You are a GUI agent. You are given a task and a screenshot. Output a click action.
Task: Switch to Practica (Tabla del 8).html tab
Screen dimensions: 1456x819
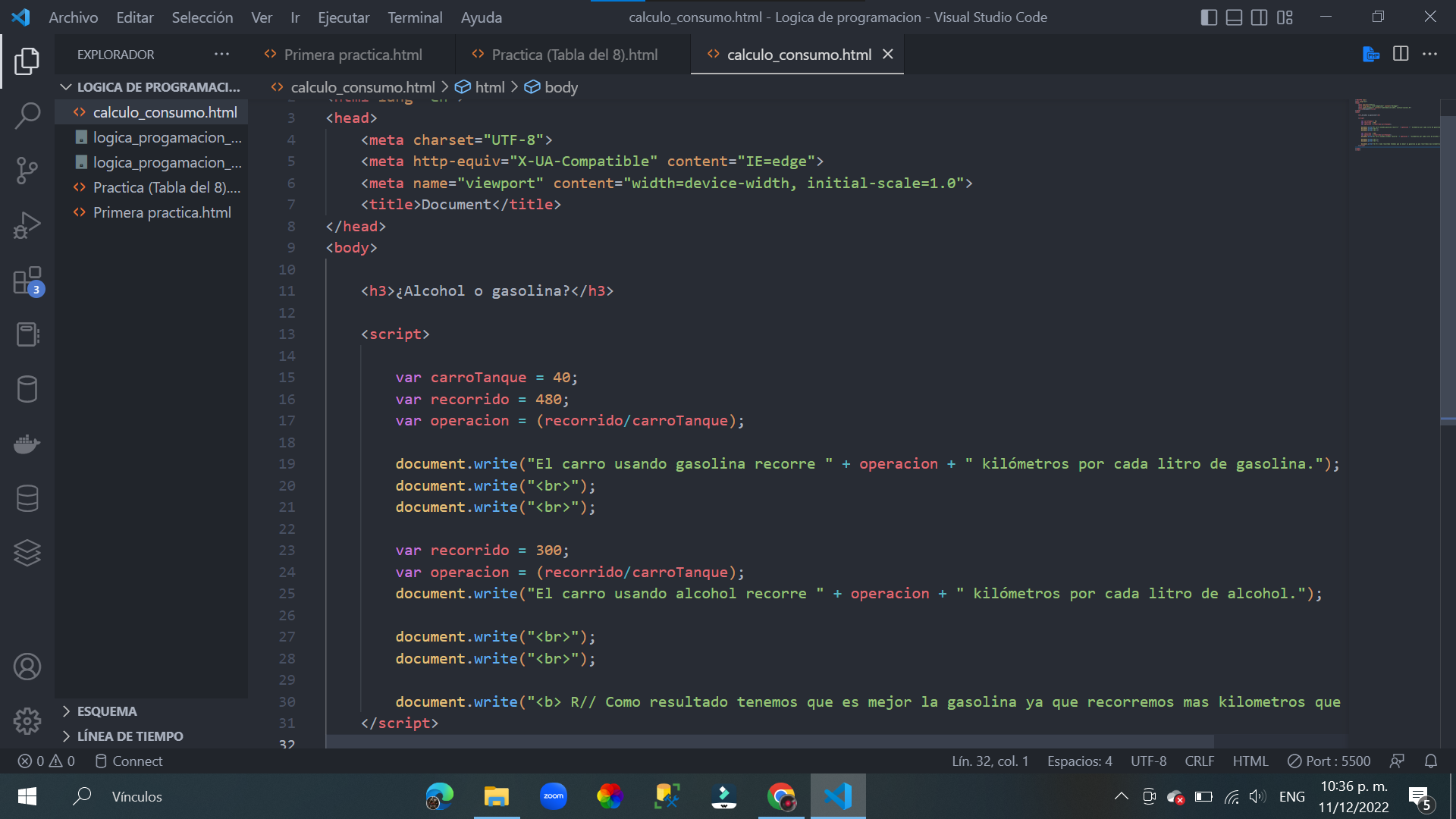574,55
